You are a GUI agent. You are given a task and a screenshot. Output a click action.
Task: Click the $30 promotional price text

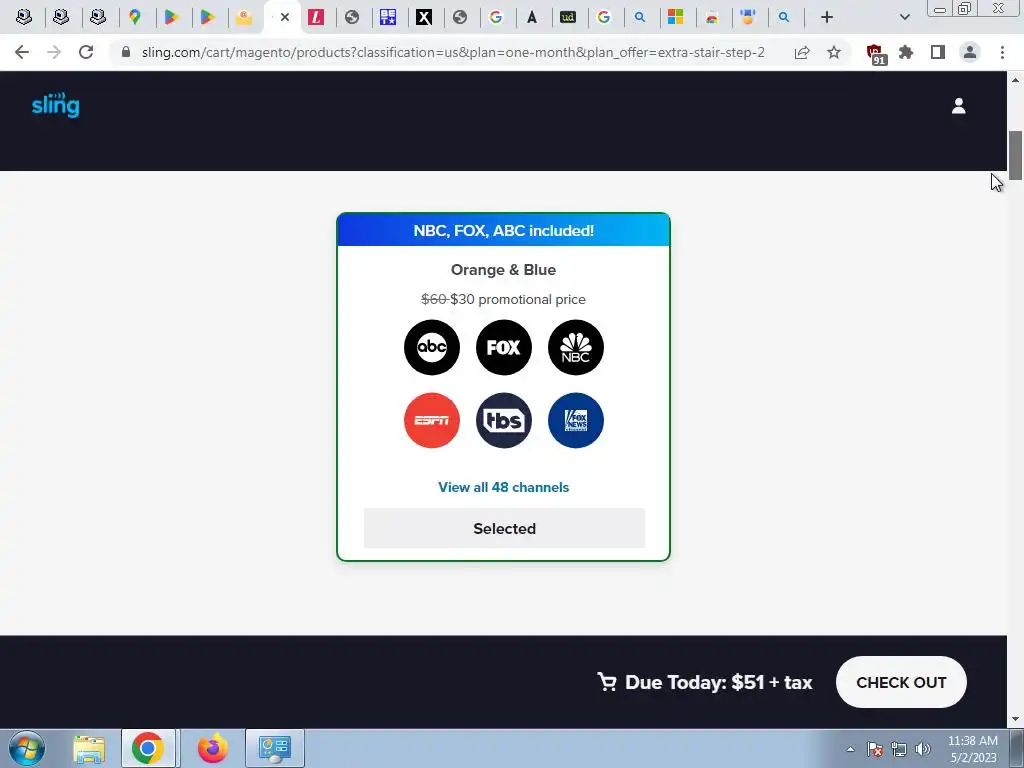(x=518, y=299)
